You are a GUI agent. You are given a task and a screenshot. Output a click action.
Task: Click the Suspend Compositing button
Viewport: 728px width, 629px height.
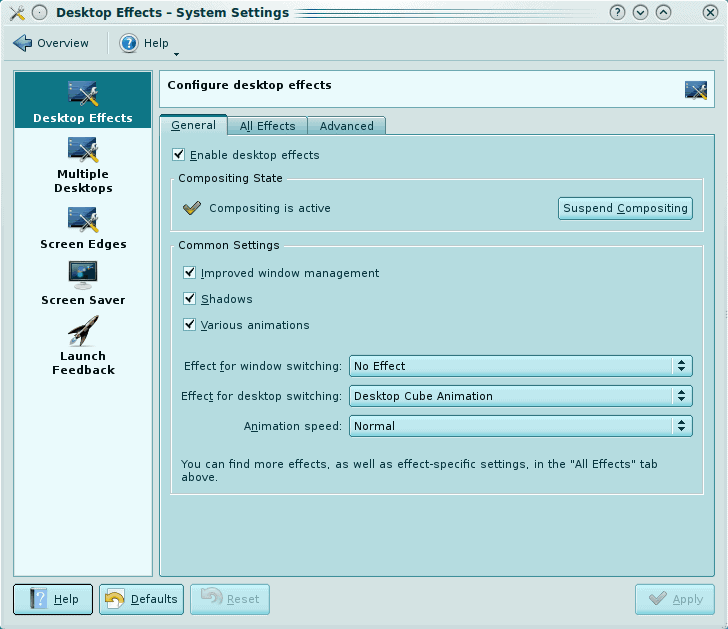click(x=625, y=208)
